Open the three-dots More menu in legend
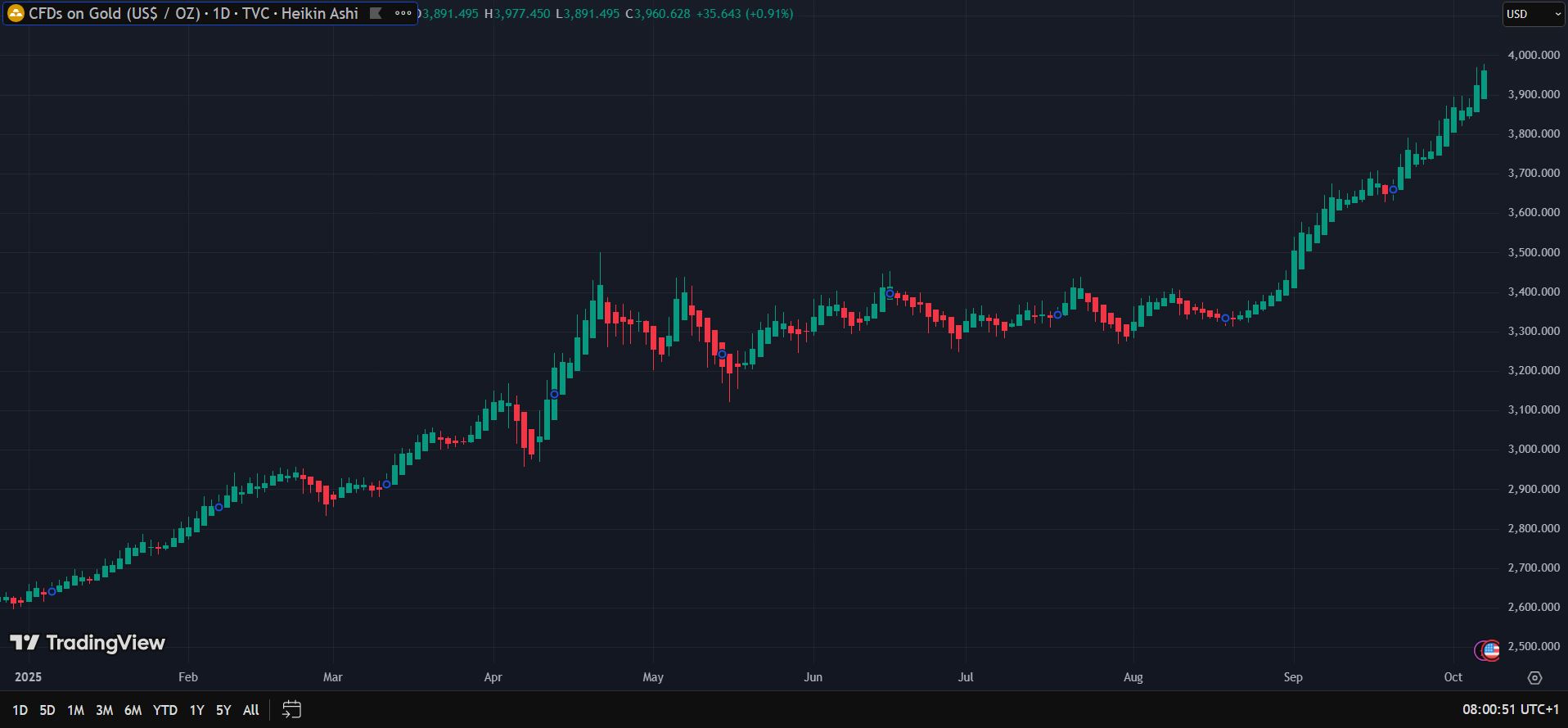Screen dimensions: 1568x728 click(403, 14)
